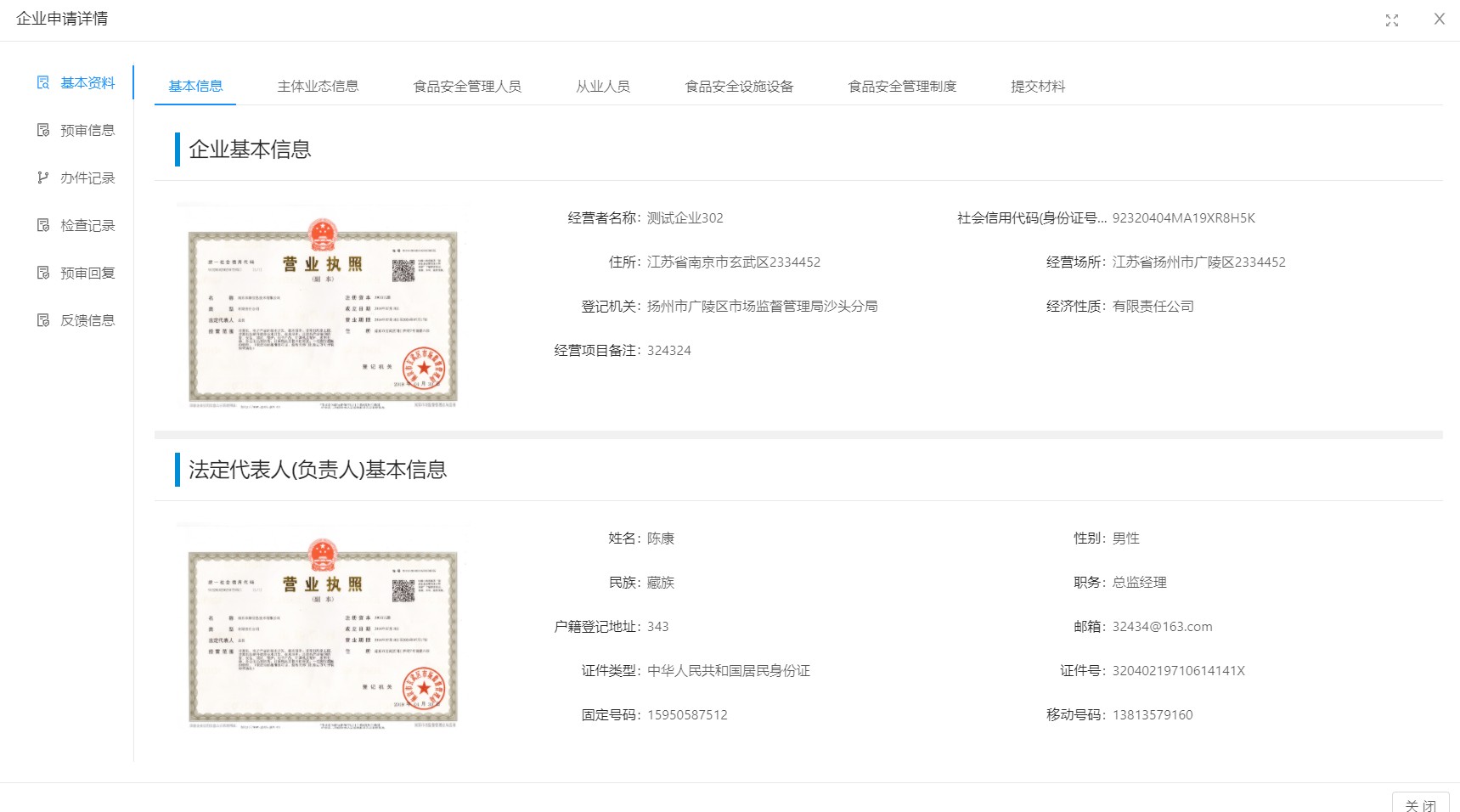1460x812 pixels.
Task: Click the 预审回复 sidebar icon
Action: coord(43,273)
